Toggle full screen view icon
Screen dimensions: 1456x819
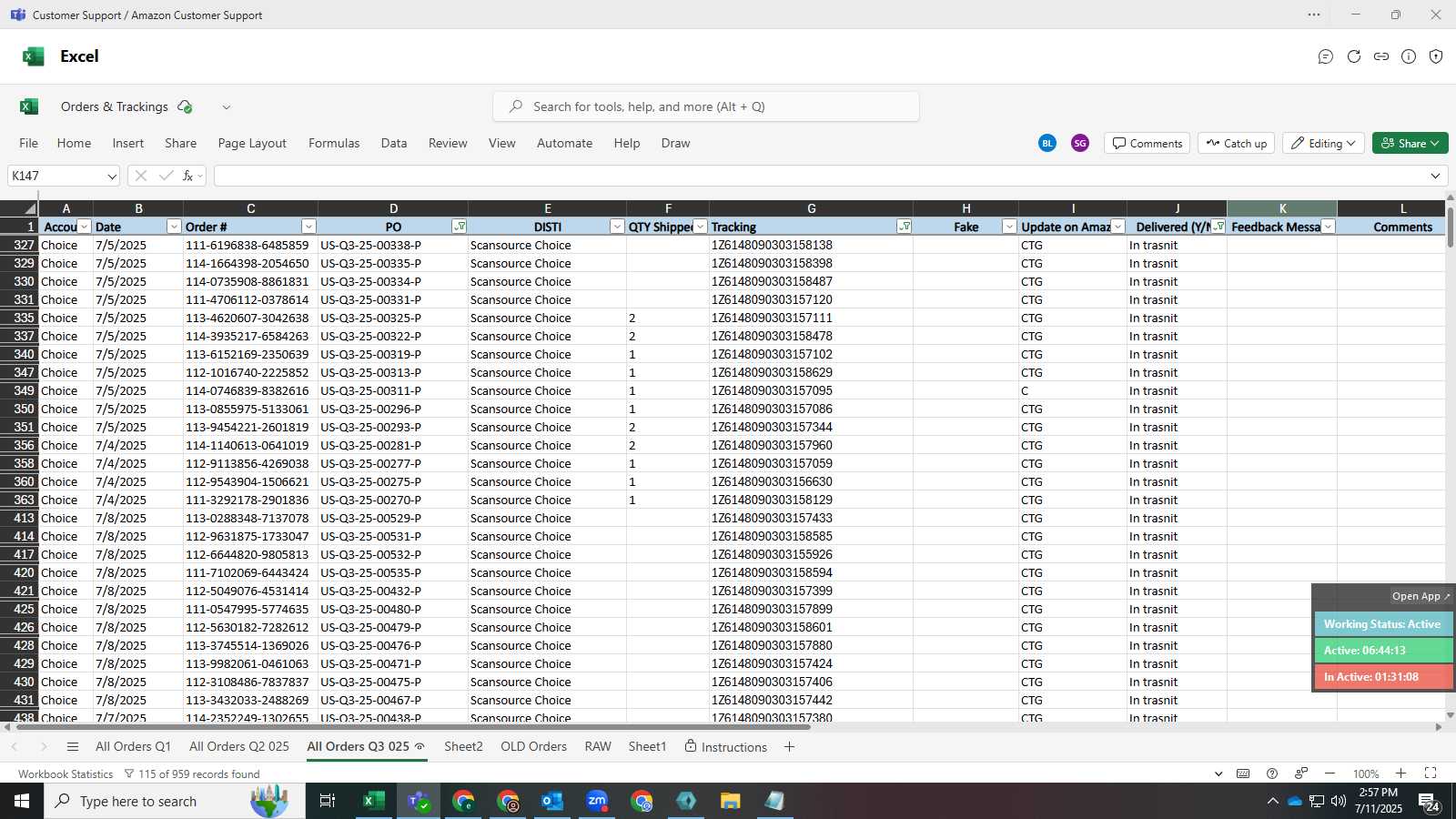coord(1431,773)
